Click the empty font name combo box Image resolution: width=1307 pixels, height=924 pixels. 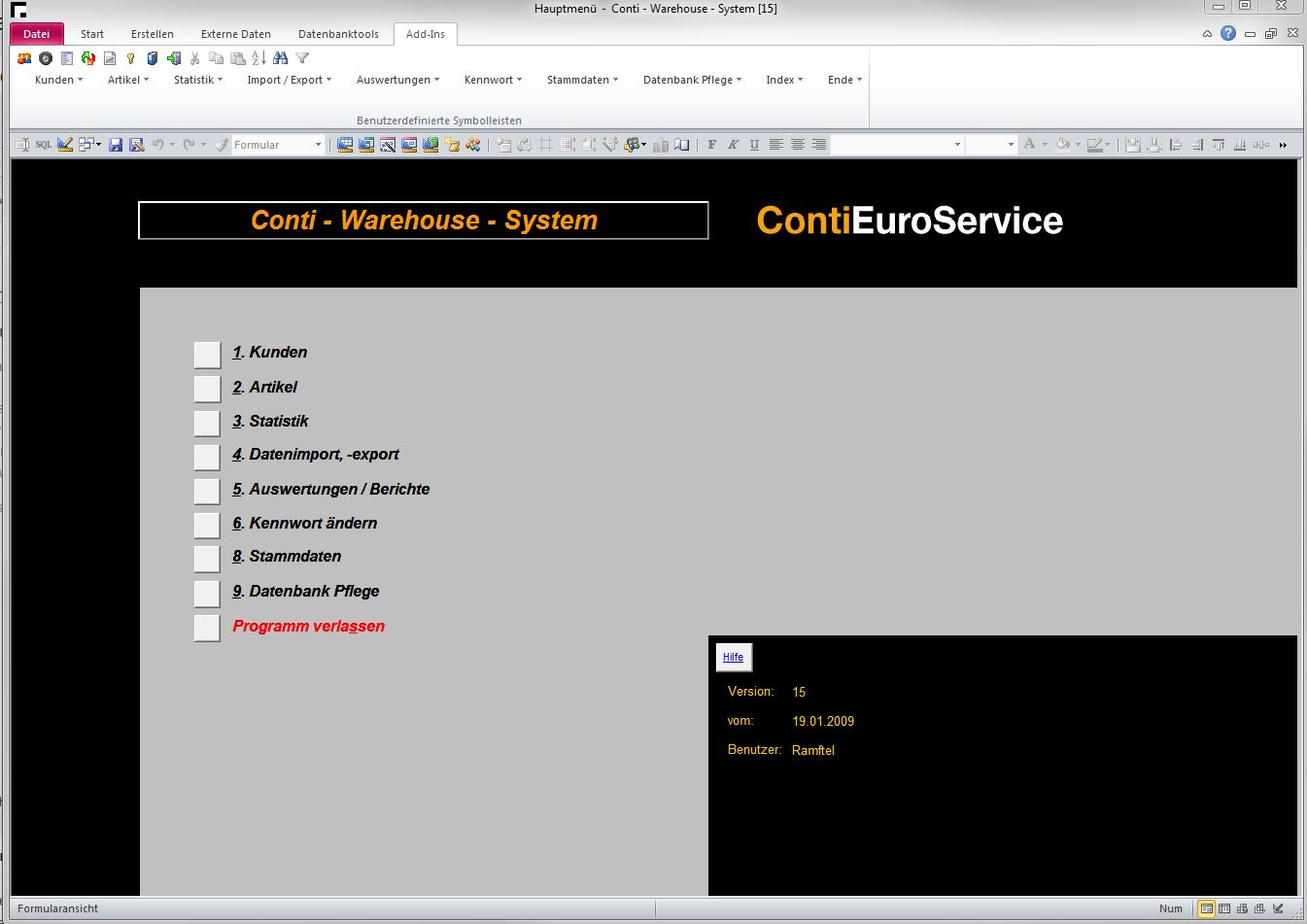(x=898, y=145)
